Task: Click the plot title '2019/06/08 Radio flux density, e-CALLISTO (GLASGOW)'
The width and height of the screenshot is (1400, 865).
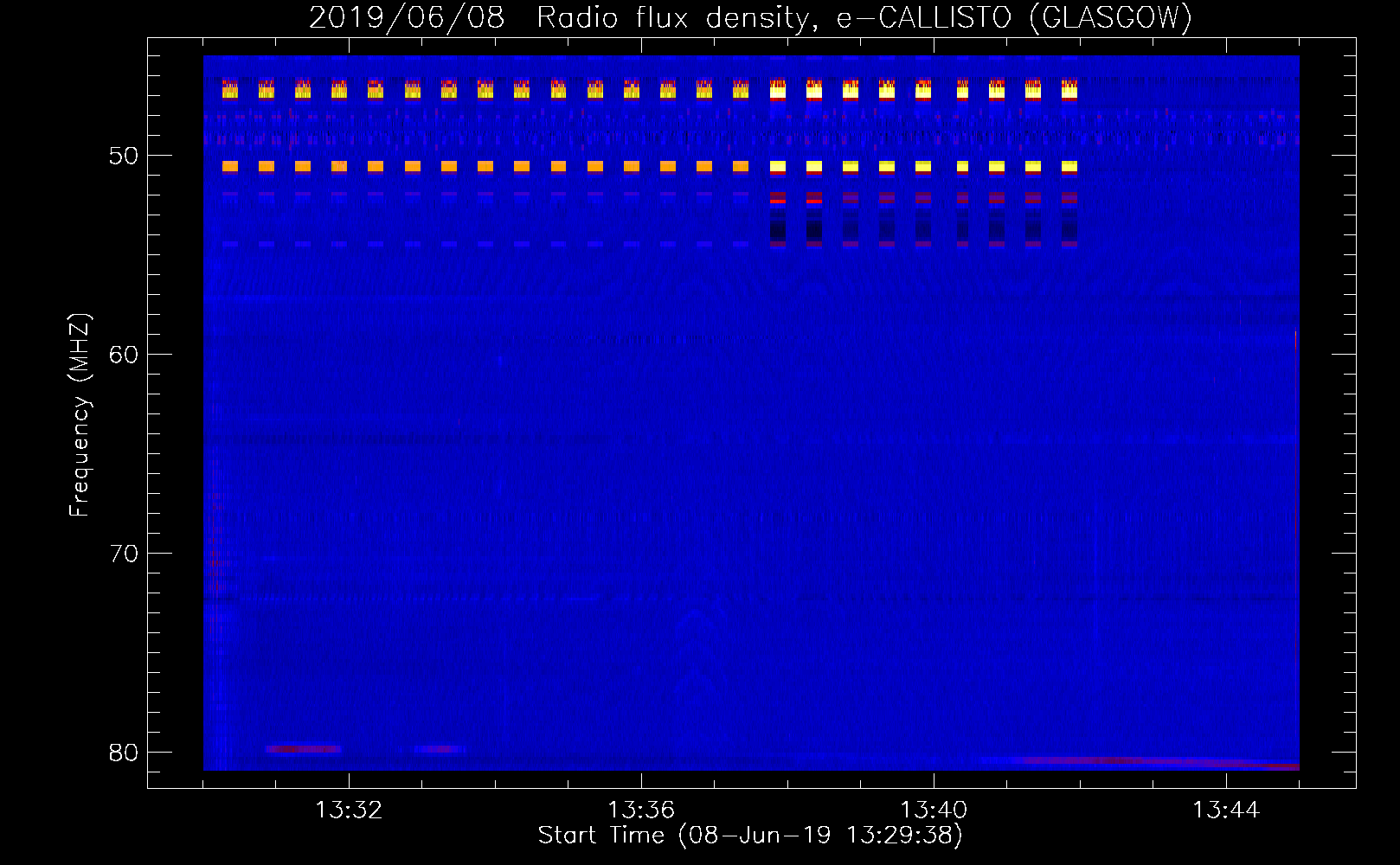Action: (x=750, y=17)
